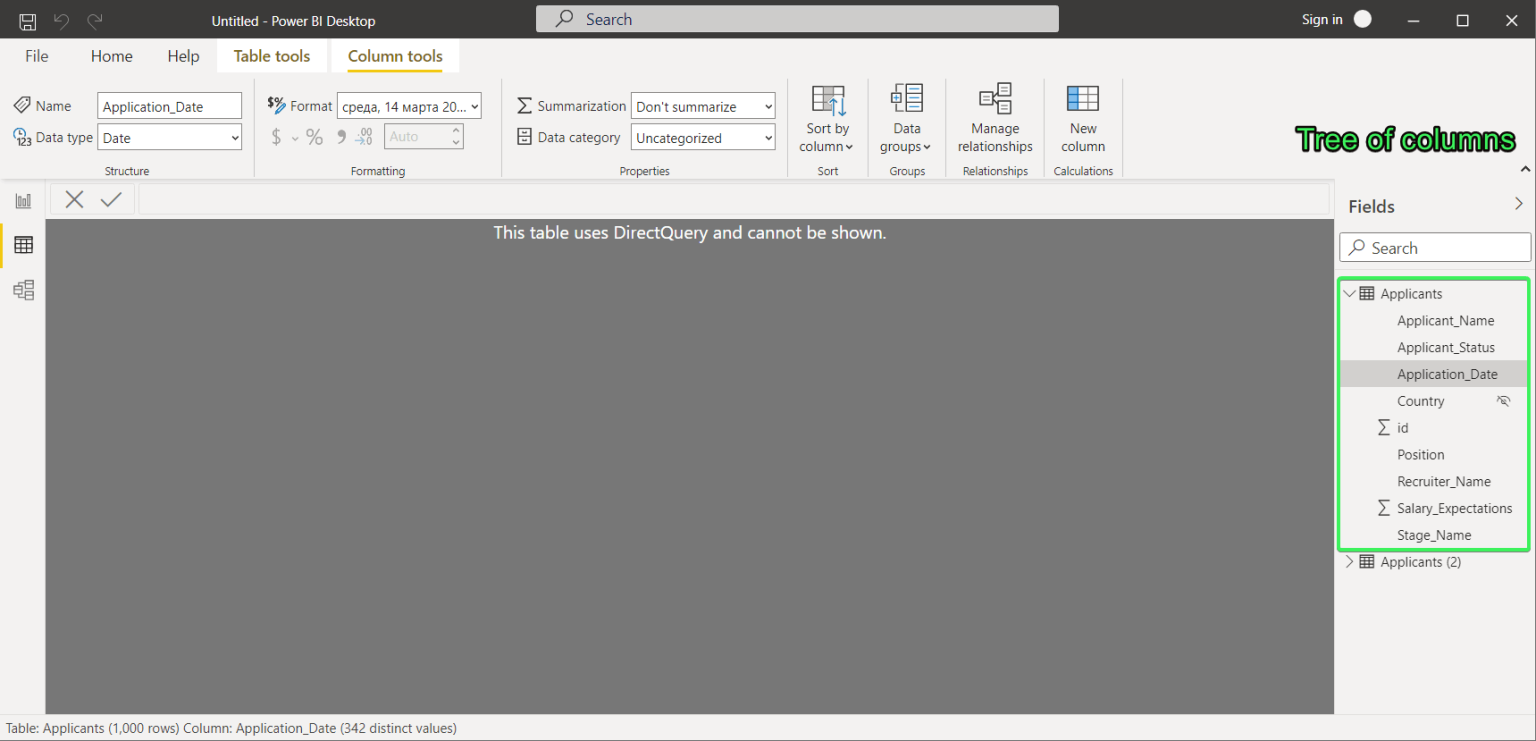This screenshot has width=1536, height=741.
Task: Open the Data type dropdown
Action: pos(169,137)
